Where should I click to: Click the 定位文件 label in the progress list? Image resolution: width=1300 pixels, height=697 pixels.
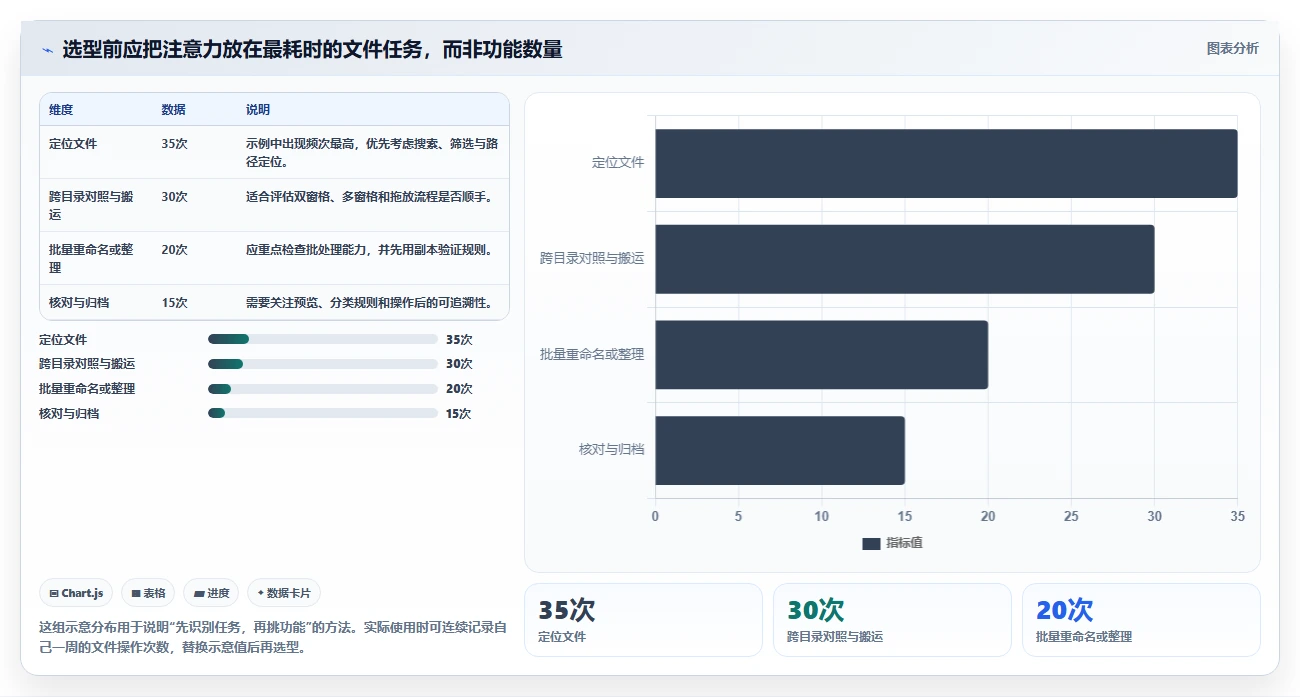point(63,340)
